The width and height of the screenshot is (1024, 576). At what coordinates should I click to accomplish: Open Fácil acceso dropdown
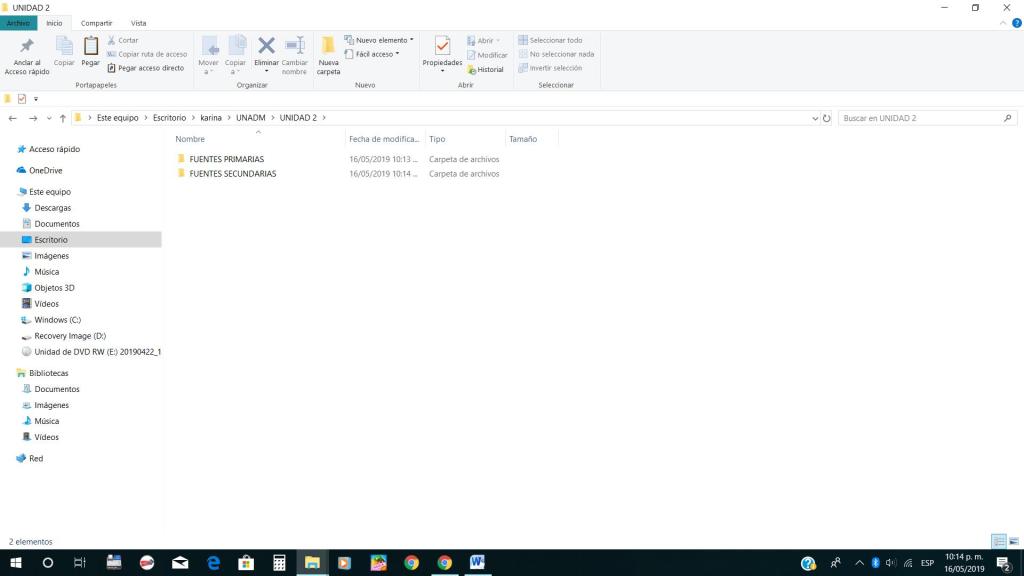[x=372, y=54]
